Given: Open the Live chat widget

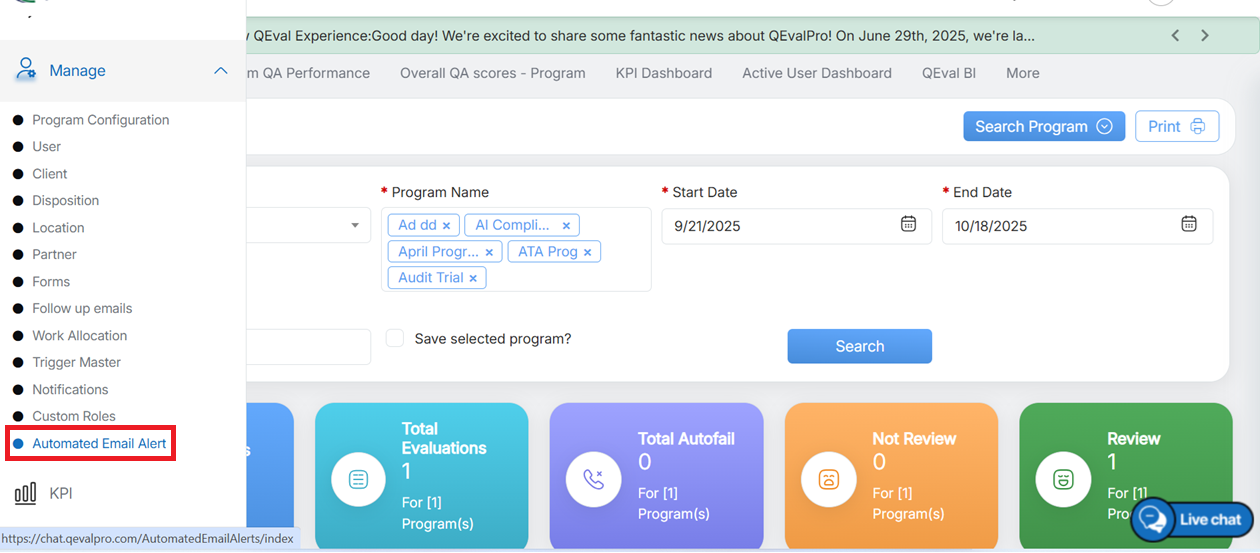Looking at the screenshot, I should [1194, 519].
